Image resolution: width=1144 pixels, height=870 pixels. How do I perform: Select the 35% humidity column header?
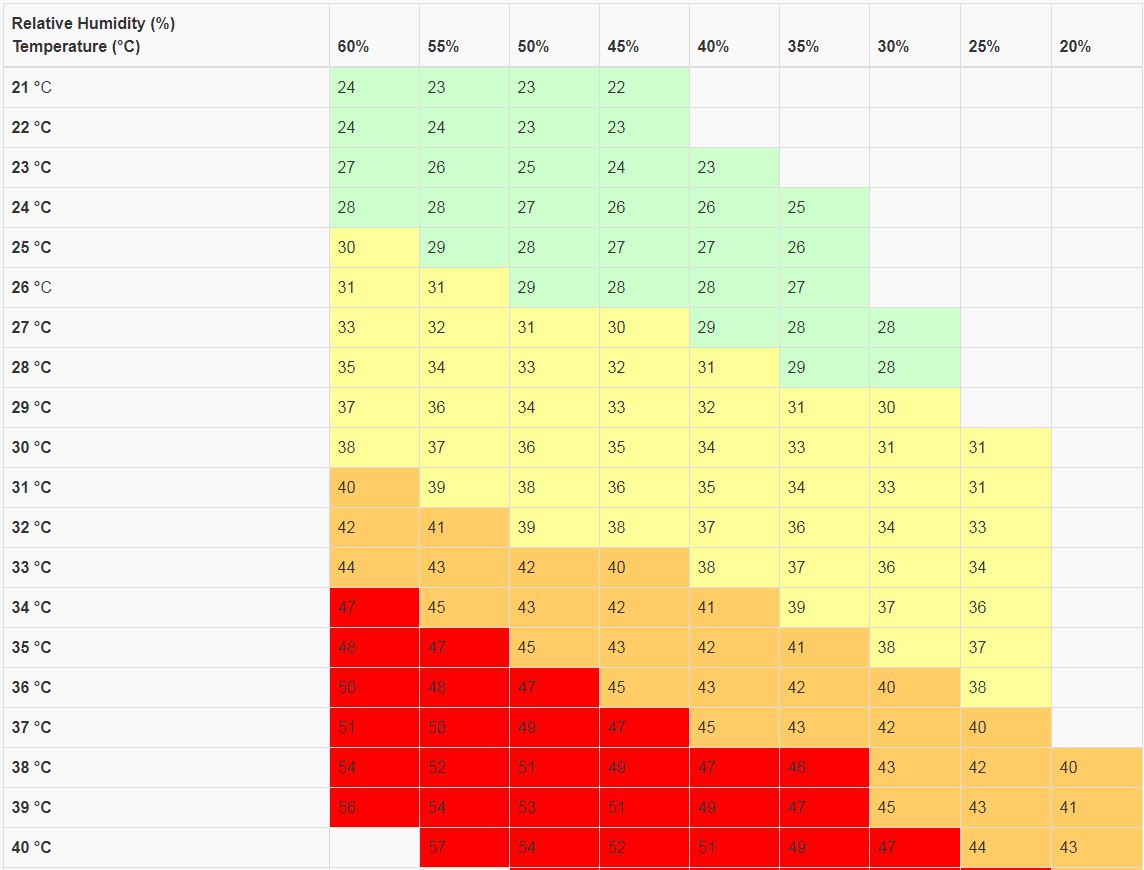(x=803, y=47)
